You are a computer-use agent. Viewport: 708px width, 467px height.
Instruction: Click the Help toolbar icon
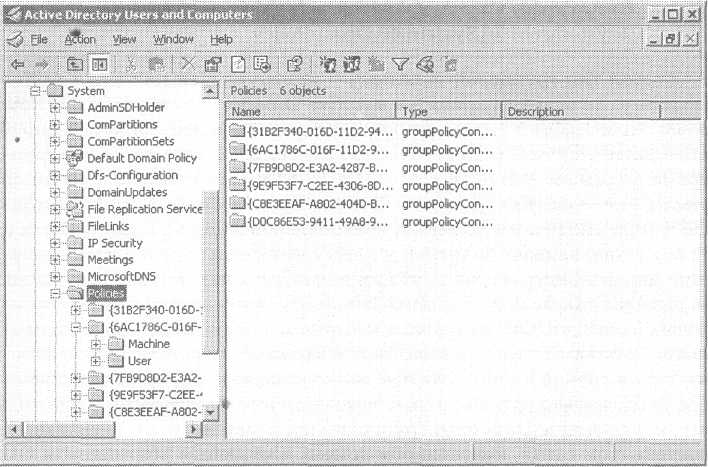pos(294,65)
